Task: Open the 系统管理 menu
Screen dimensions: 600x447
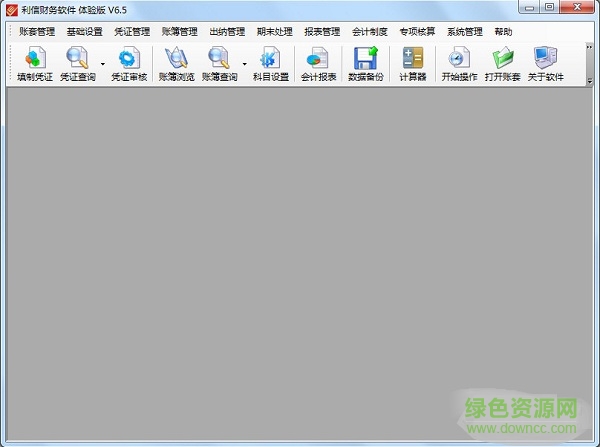Action: [x=465, y=32]
